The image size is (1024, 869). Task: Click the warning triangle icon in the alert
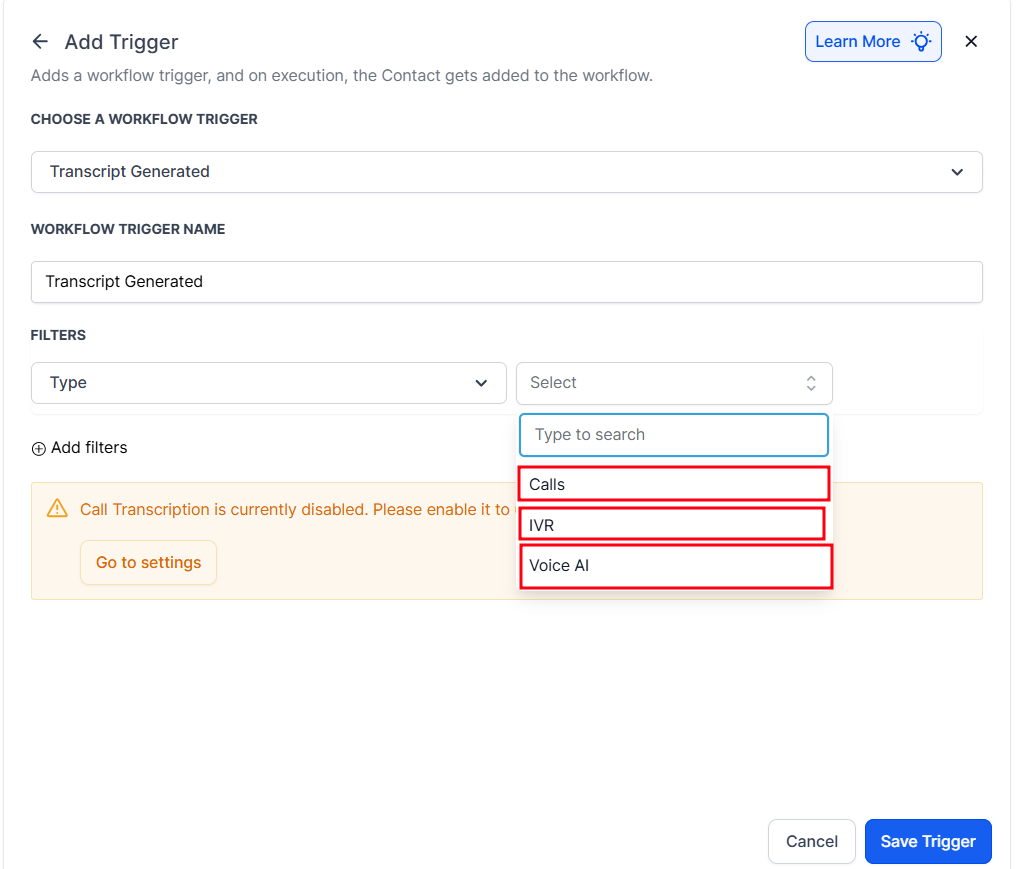(x=58, y=509)
